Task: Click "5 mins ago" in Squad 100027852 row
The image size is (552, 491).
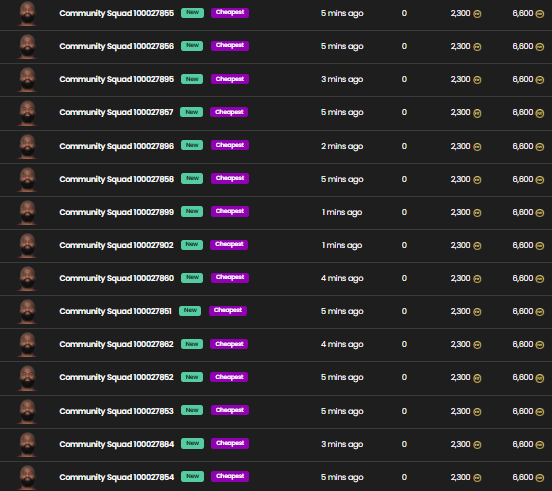Action: [x=342, y=378]
